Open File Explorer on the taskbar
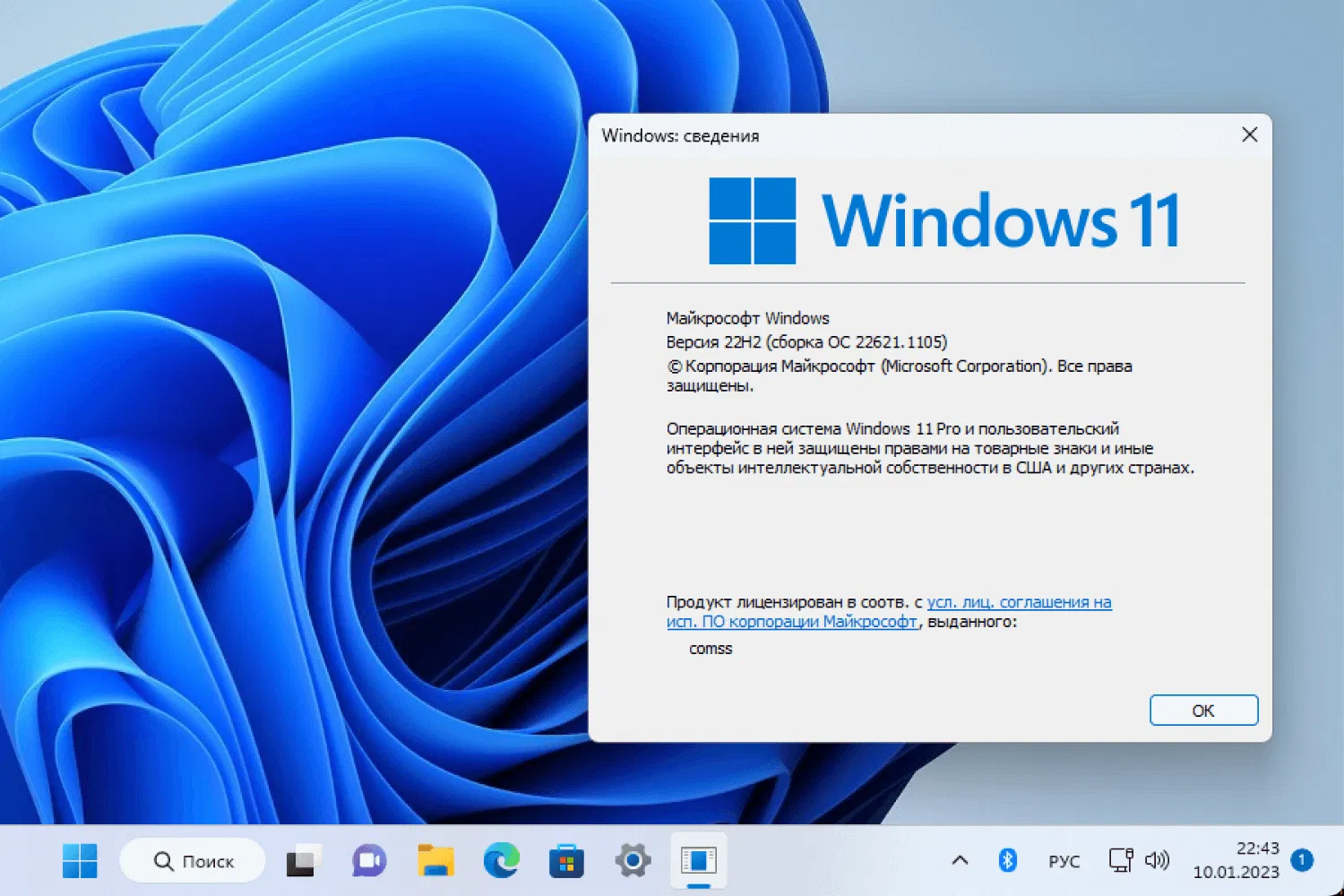This screenshot has width=1344, height=896. (x=434, y=860)
